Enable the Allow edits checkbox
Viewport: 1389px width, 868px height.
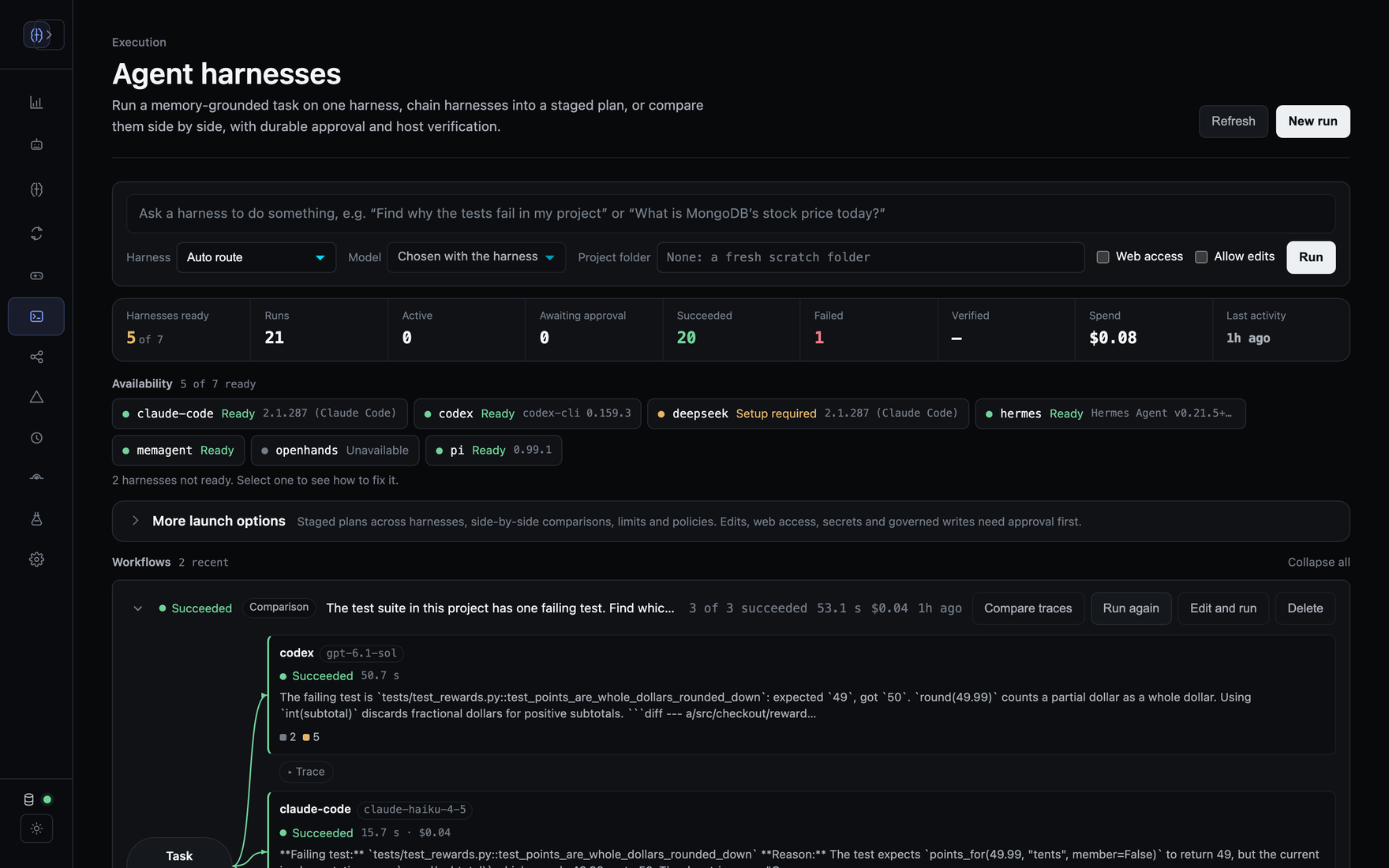click(1201, 256)
